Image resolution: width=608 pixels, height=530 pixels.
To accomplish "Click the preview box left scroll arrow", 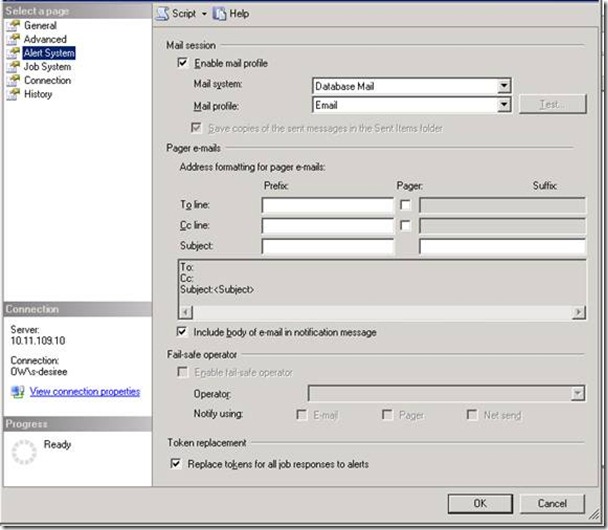I will pyautogui.click(x=186, y=312).
